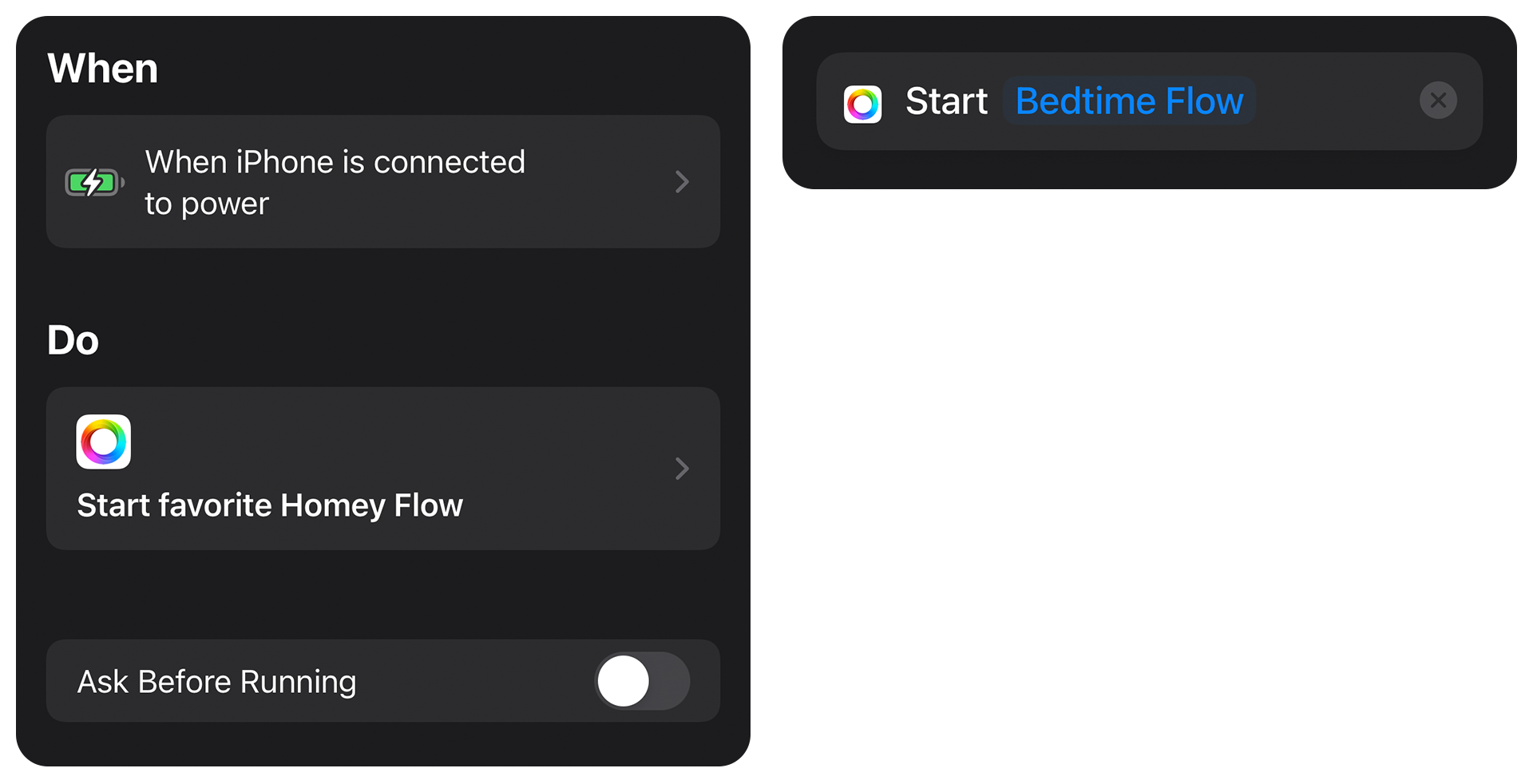Tap the 'to power' line of the trigger
This screenshot has height=784, width=1533.
click(x=207, y=204)
